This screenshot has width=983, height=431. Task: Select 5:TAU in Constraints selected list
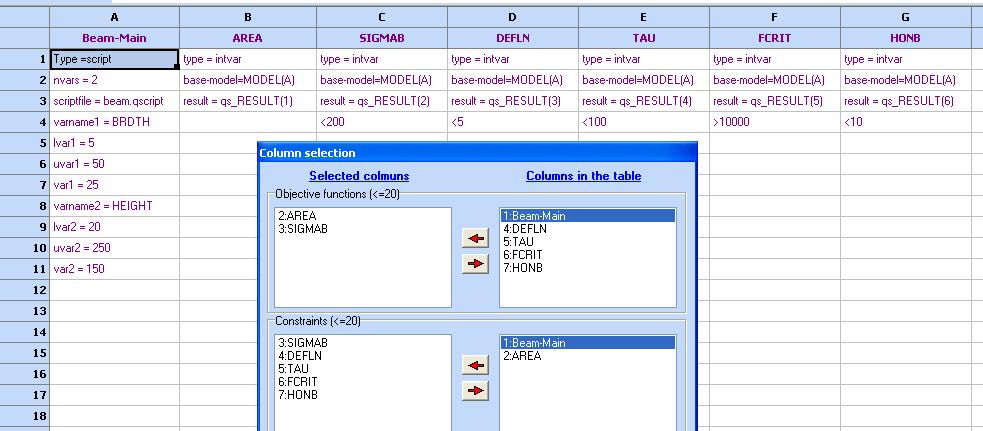[x=295, y=369]
